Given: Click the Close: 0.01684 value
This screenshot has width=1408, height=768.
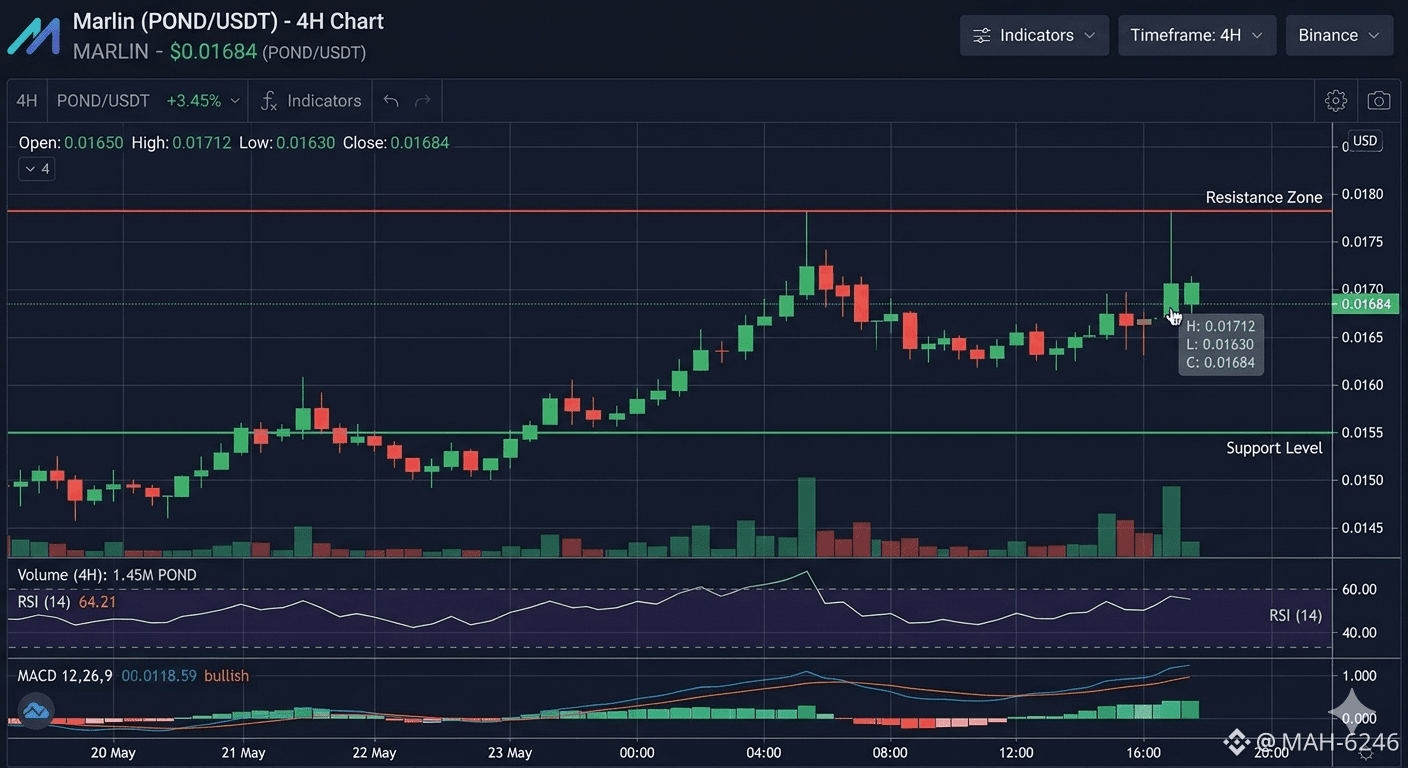Looking at the screenshot, I should pos(396,143).
